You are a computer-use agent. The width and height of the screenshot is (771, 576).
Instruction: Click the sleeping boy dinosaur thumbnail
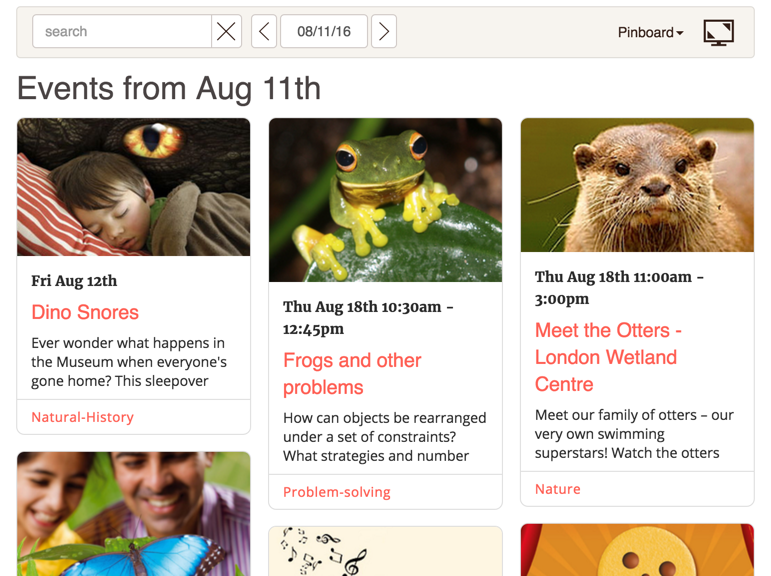(133, 187)
